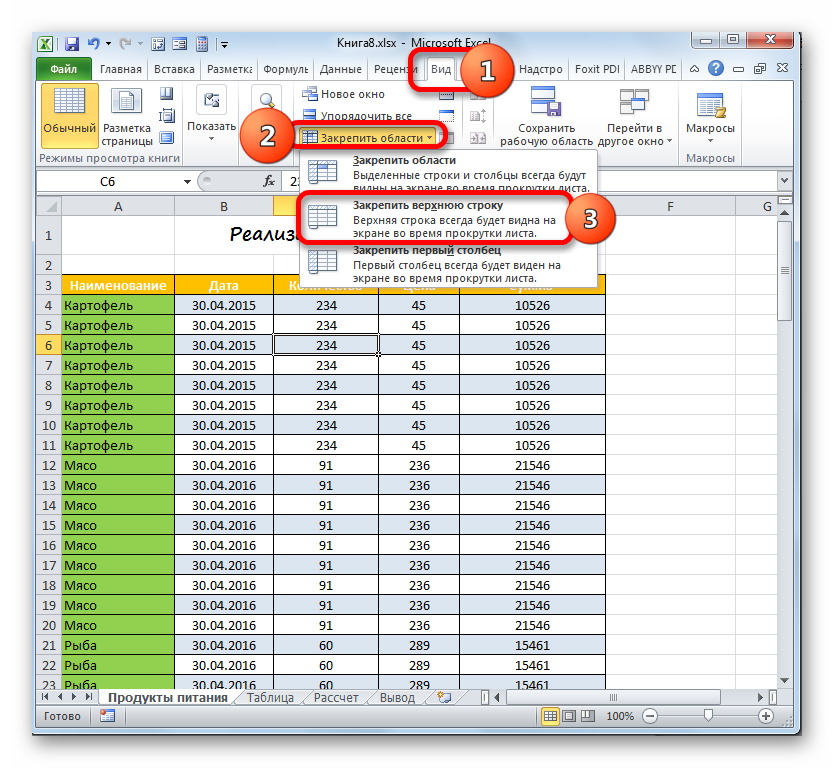Screen dimensions: 834x768
Task: Minimize the ribbon with the caret icon
Action: tap(694, 69)
